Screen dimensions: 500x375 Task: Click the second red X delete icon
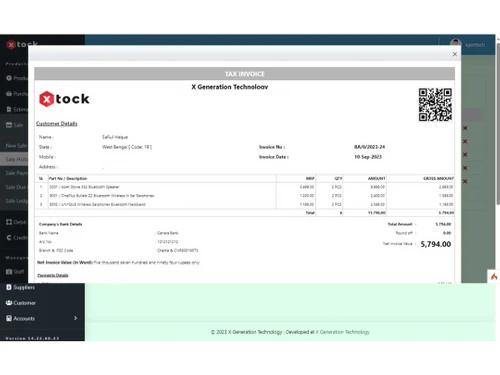coord(465,141)
